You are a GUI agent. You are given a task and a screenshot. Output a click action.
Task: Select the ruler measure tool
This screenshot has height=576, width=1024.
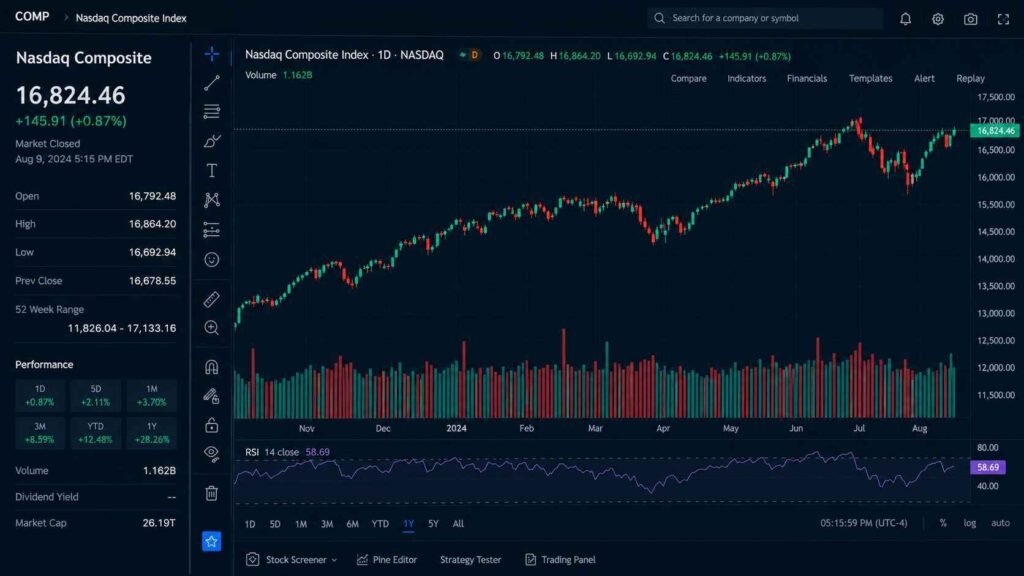[x=212, y=299]
